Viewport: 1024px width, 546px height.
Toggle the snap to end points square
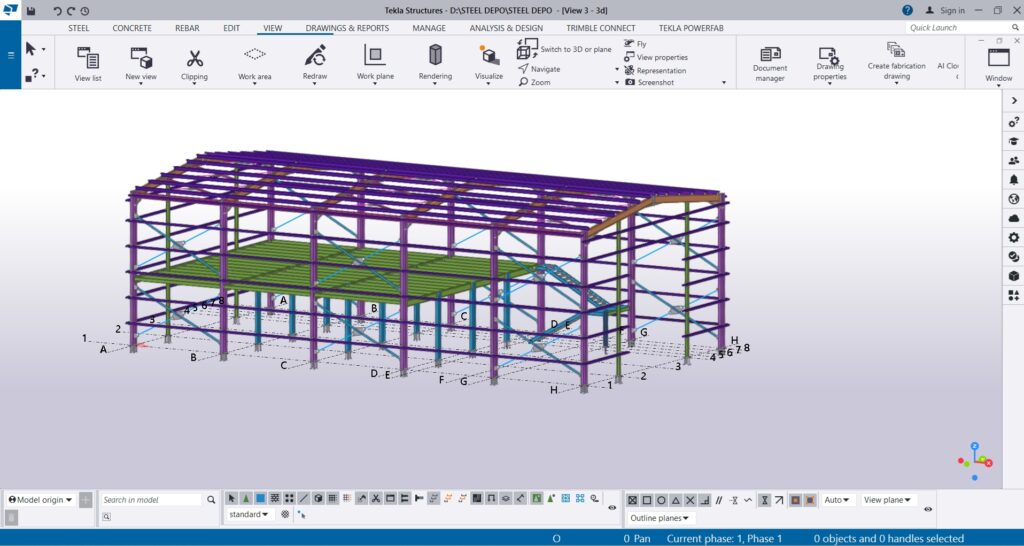point(647,500)
